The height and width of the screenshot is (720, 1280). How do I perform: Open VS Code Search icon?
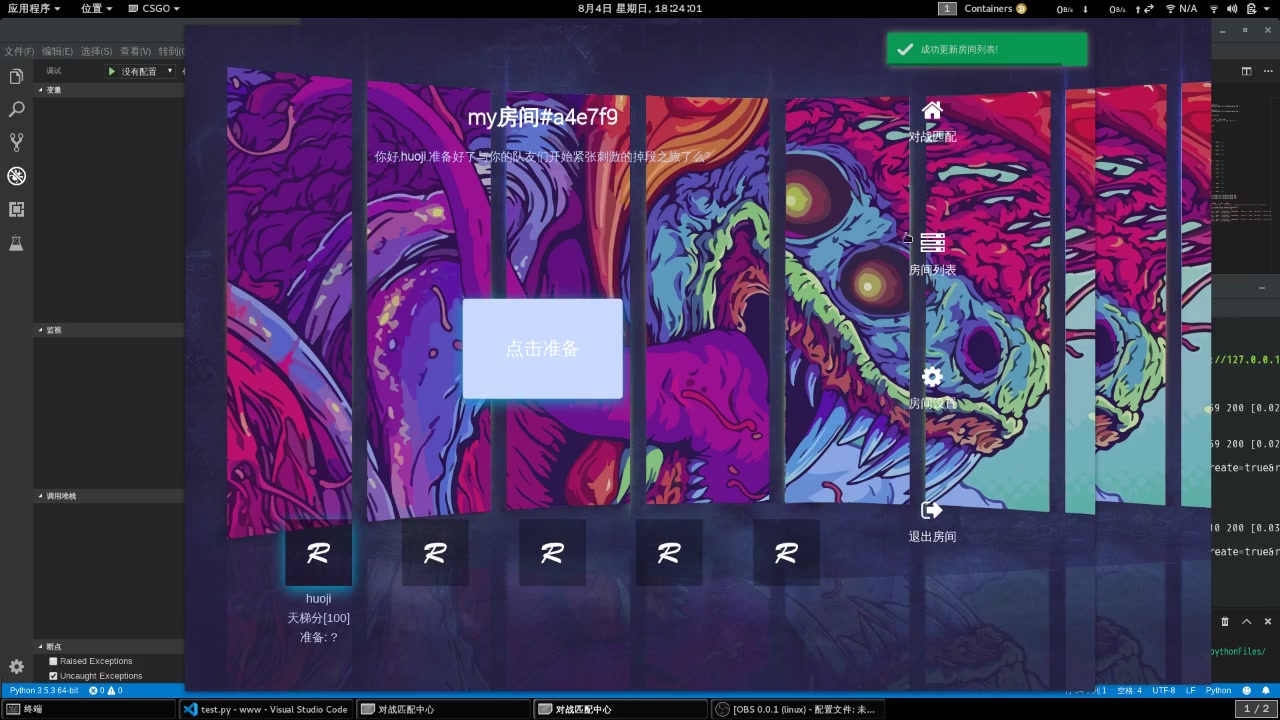click(x=16, y=110)
